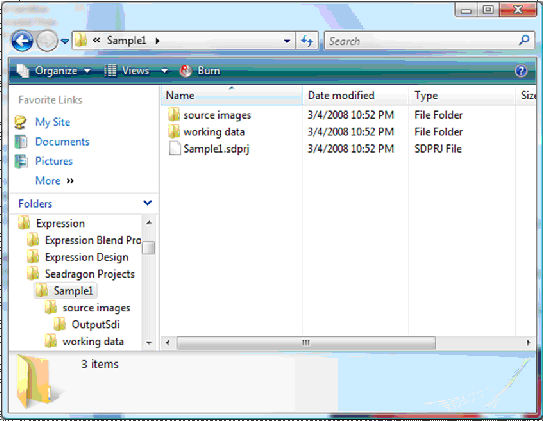Viewport: 543px width, 421px height.
Task: Collapse the Folders pane chevron
Action: [x=148, y=203]
